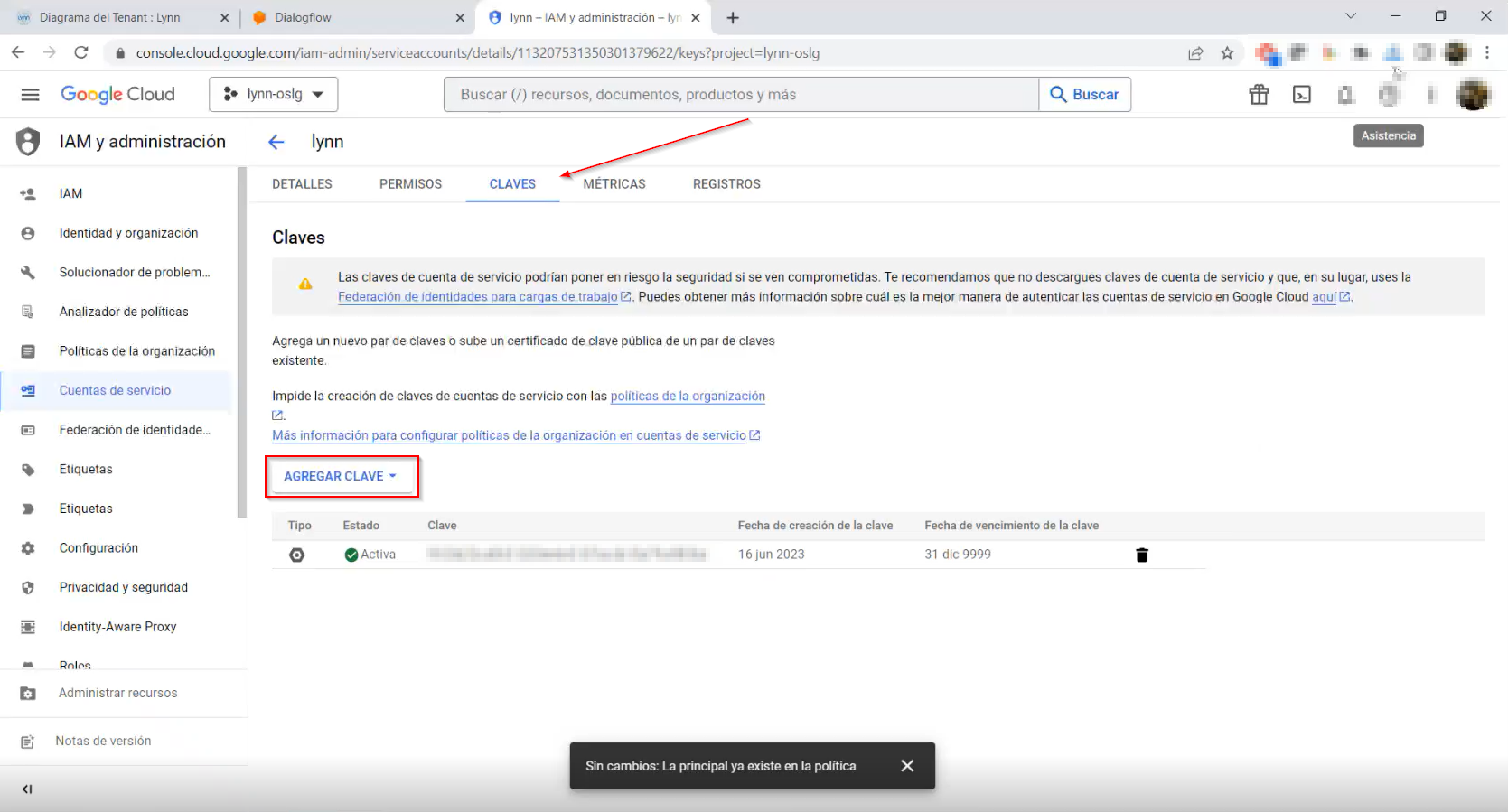
Task: Switch to the REGISTROS tab
Action: [x=726, y=184]
